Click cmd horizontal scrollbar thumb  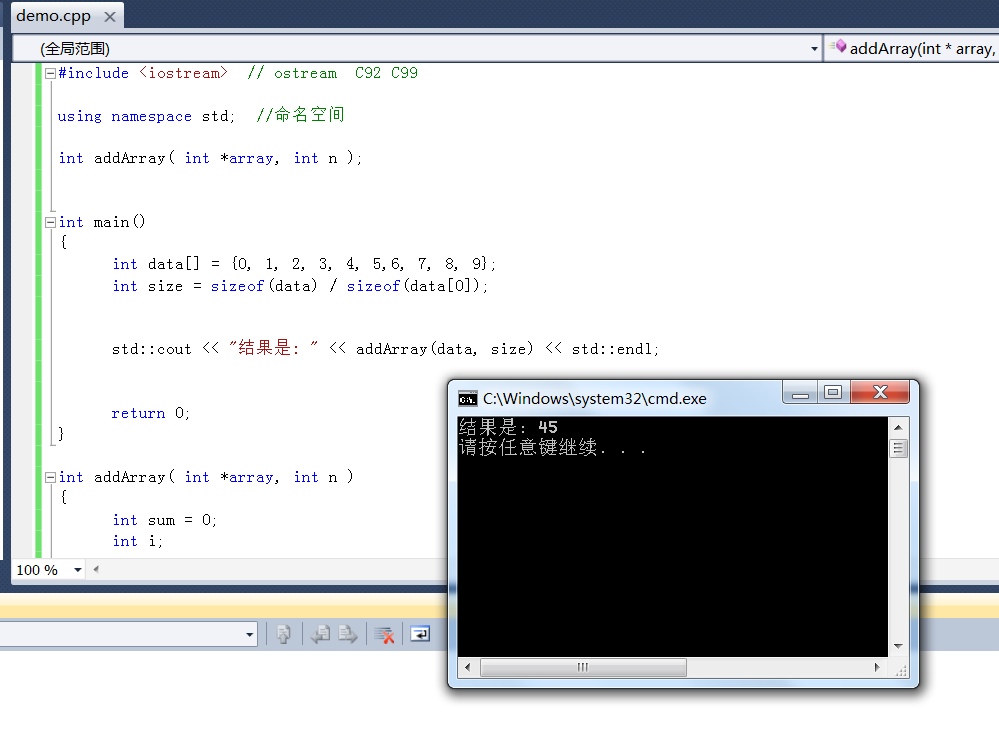tap(583, 668)
